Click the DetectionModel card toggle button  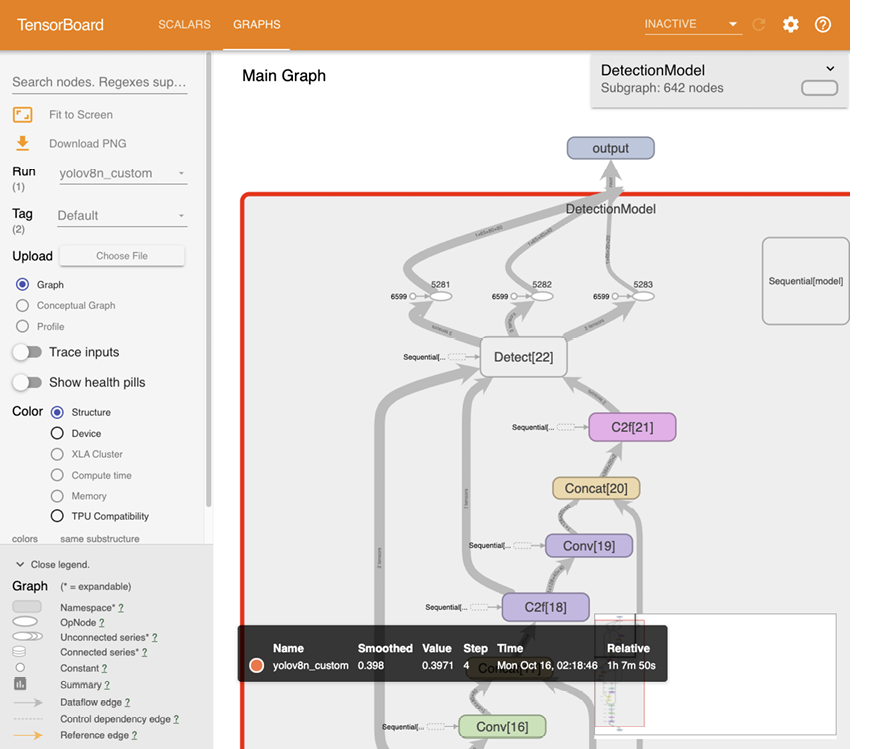tap(819, 88)
